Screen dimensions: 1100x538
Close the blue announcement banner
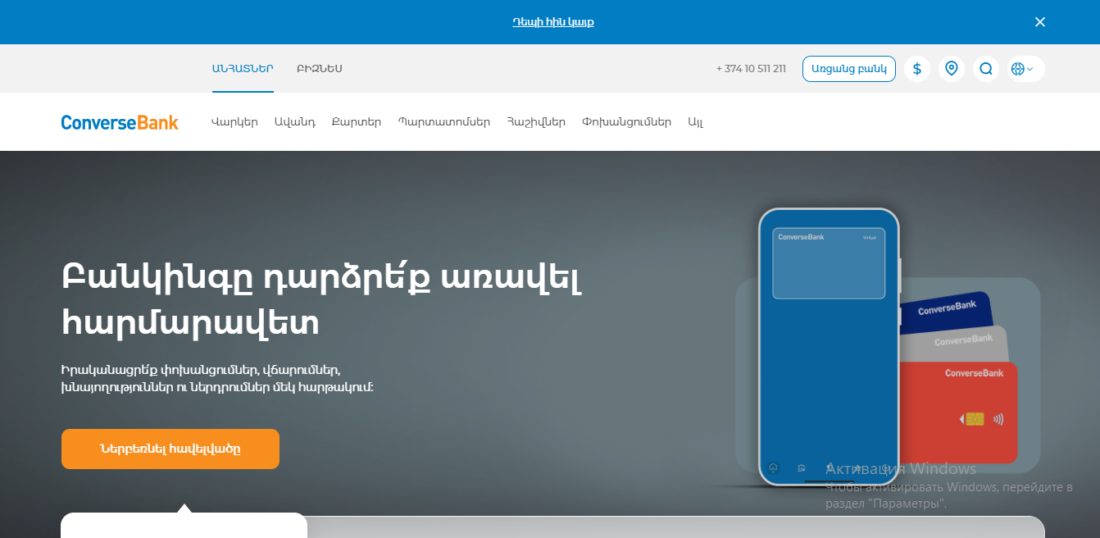point(1040,22)
